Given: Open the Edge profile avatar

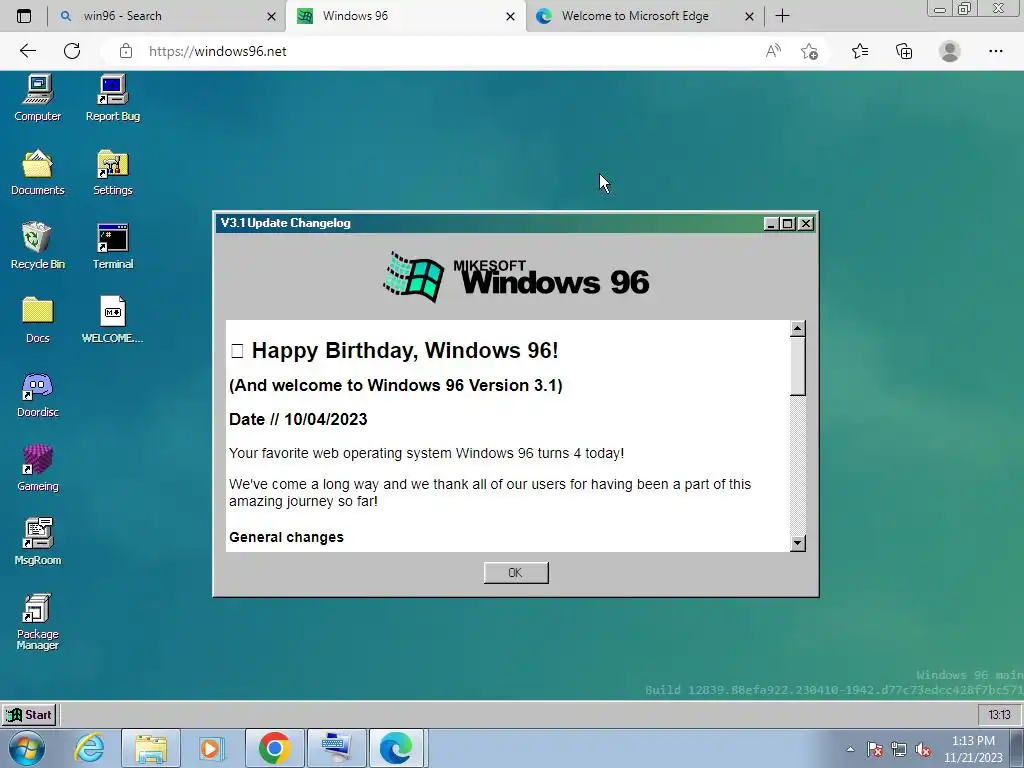Looking at the screenshot, I should [950, 51].
